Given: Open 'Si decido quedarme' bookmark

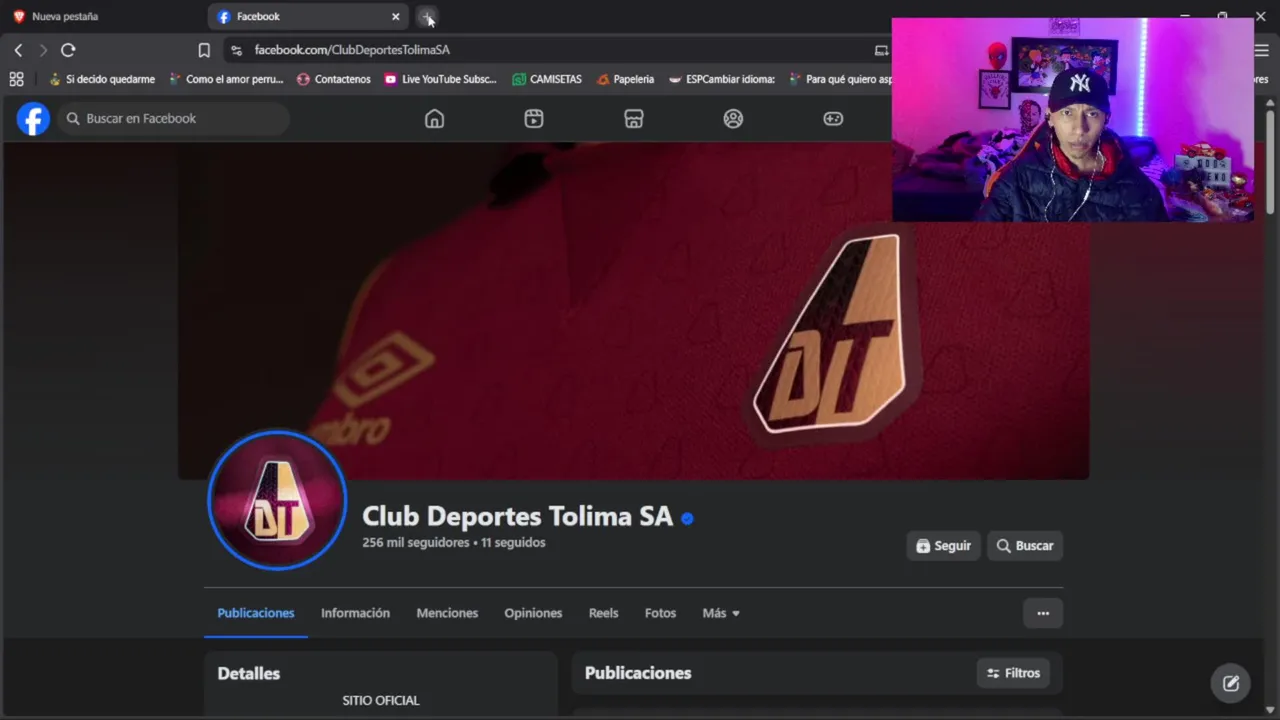Looking at the screenshot, I should click(x=102, y=79).
